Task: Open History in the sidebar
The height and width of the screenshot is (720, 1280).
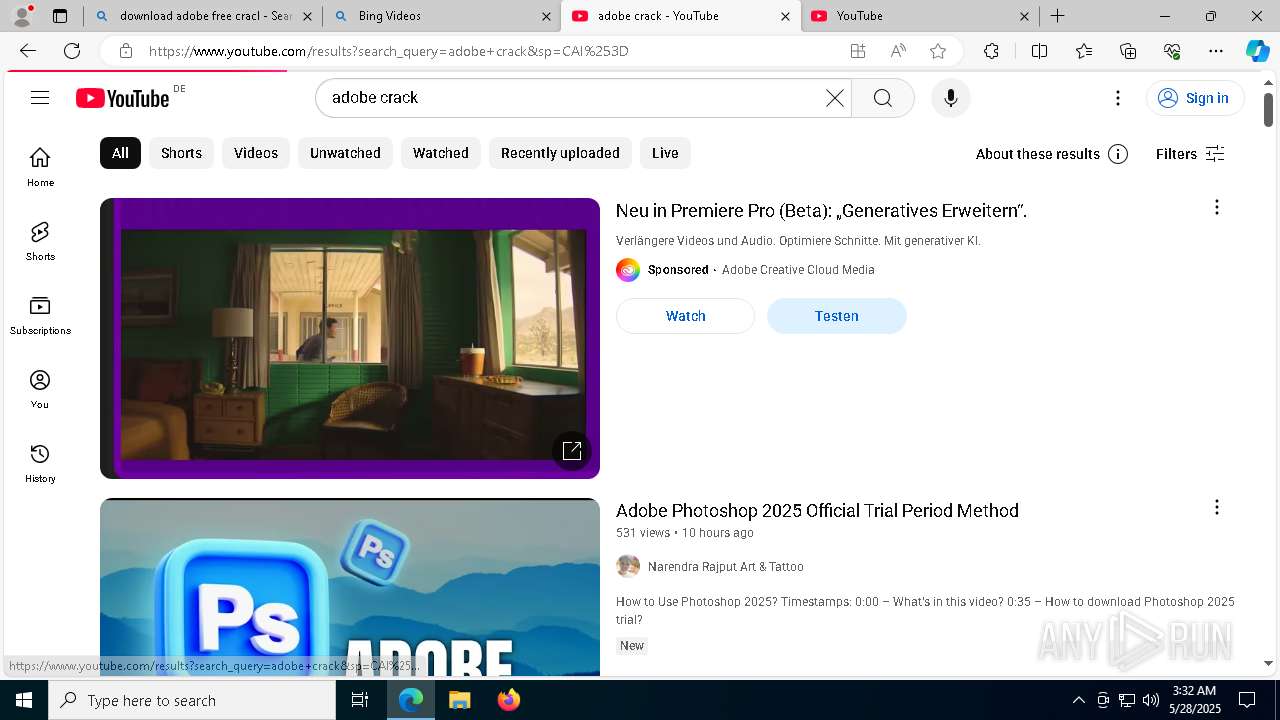Action: pos(40,463)
